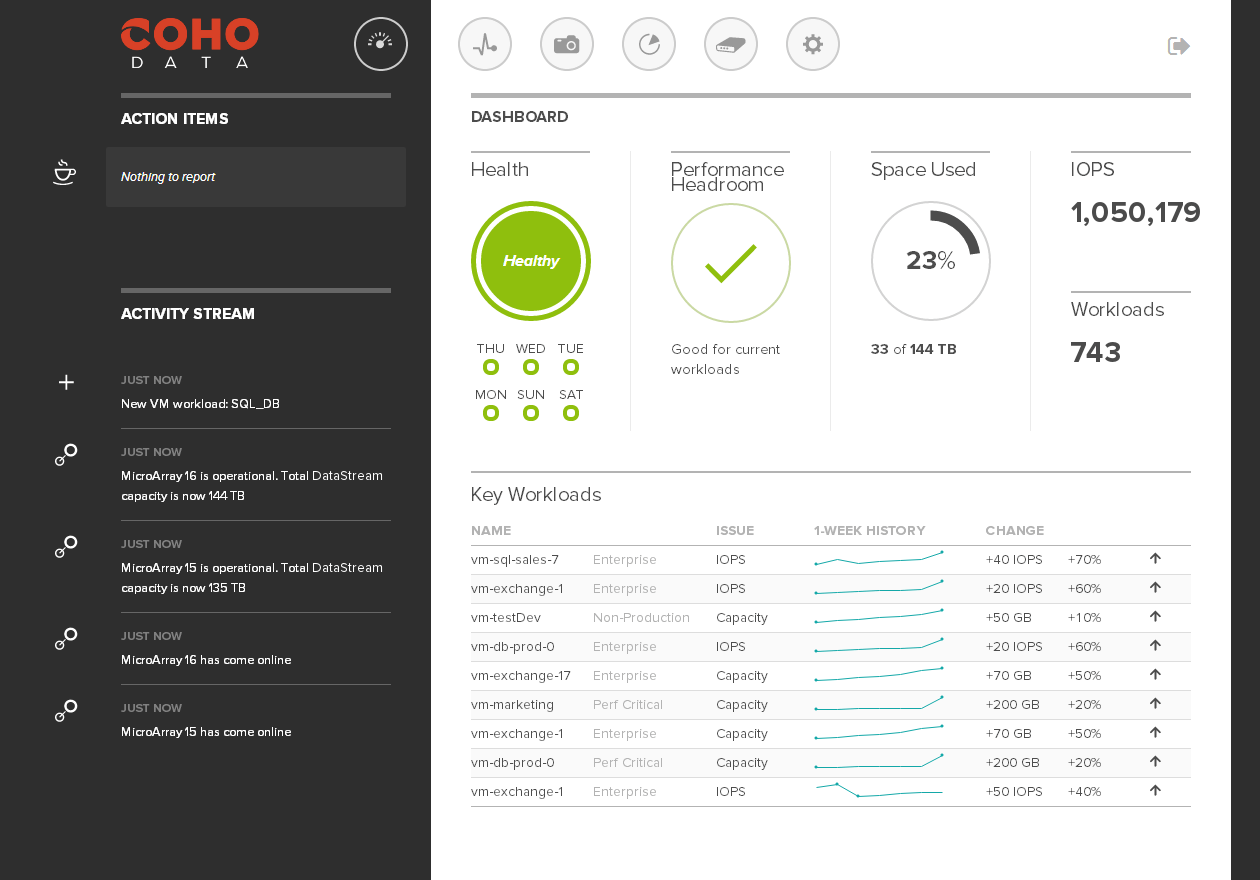Click the logout exit icon

pyautogui.click(x=1178, y=46)
